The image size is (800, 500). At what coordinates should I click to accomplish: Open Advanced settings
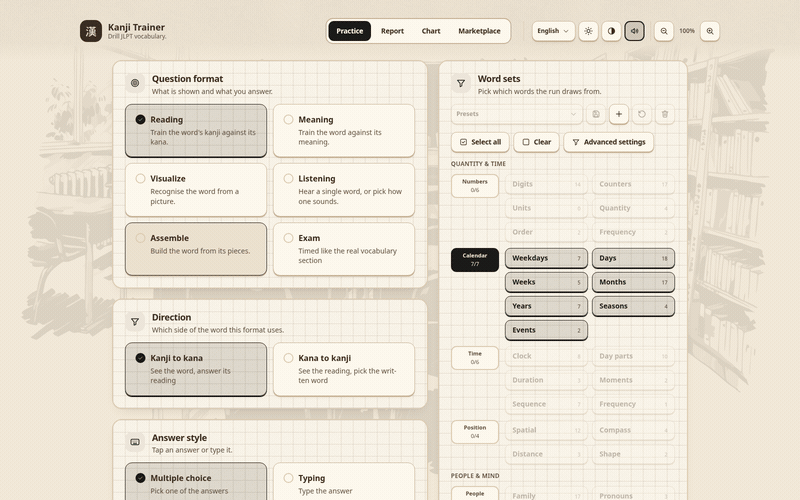coord(609,142)
